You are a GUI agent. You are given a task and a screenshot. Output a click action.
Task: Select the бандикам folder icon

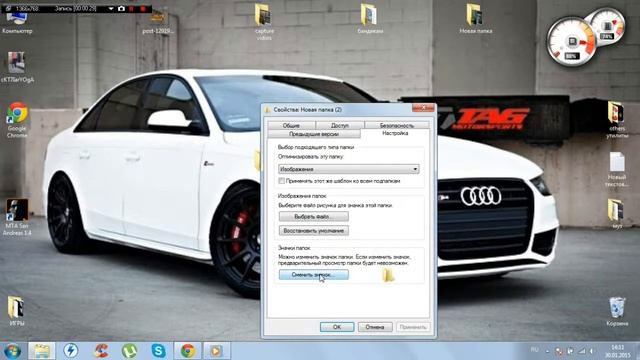pyautogui.click(x=369, y=19)
